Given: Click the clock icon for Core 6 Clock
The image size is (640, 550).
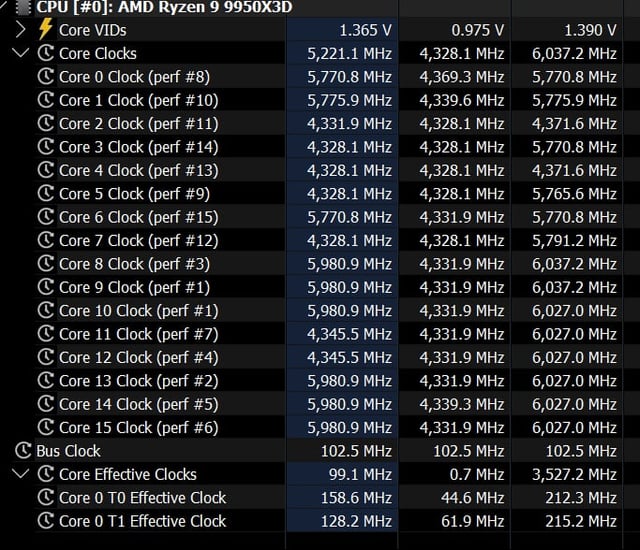Looking at the screenshot, I should click(46, 217).
